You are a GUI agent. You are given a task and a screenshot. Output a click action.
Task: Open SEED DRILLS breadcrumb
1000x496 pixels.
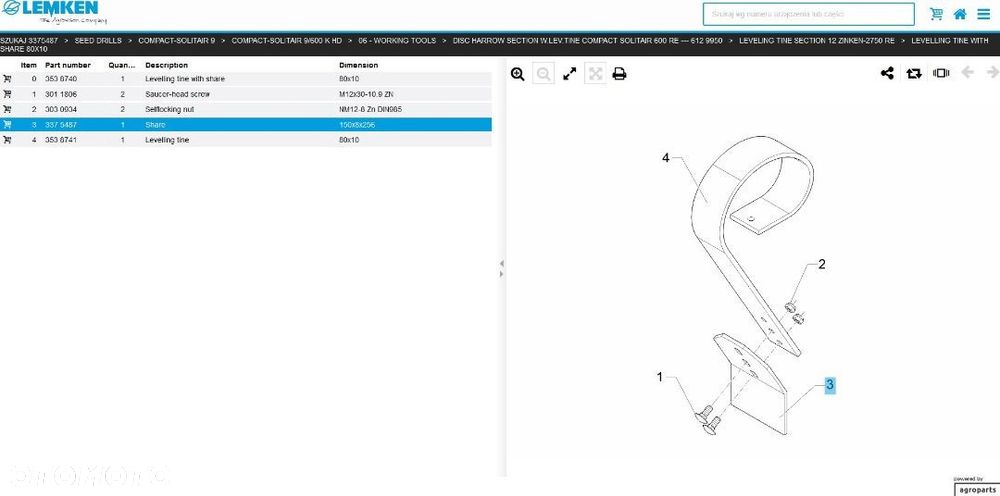(98, 40)
